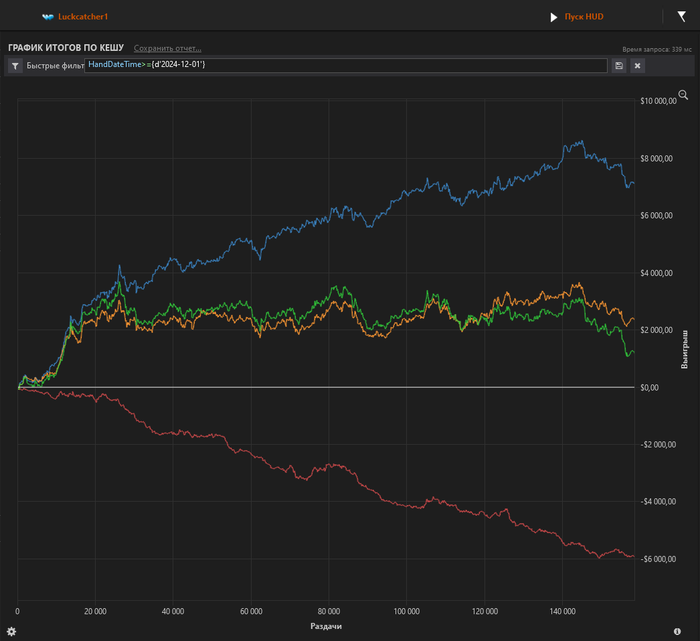
Task: Click the info icon at bottom right
Action: (x=677, y=632)
